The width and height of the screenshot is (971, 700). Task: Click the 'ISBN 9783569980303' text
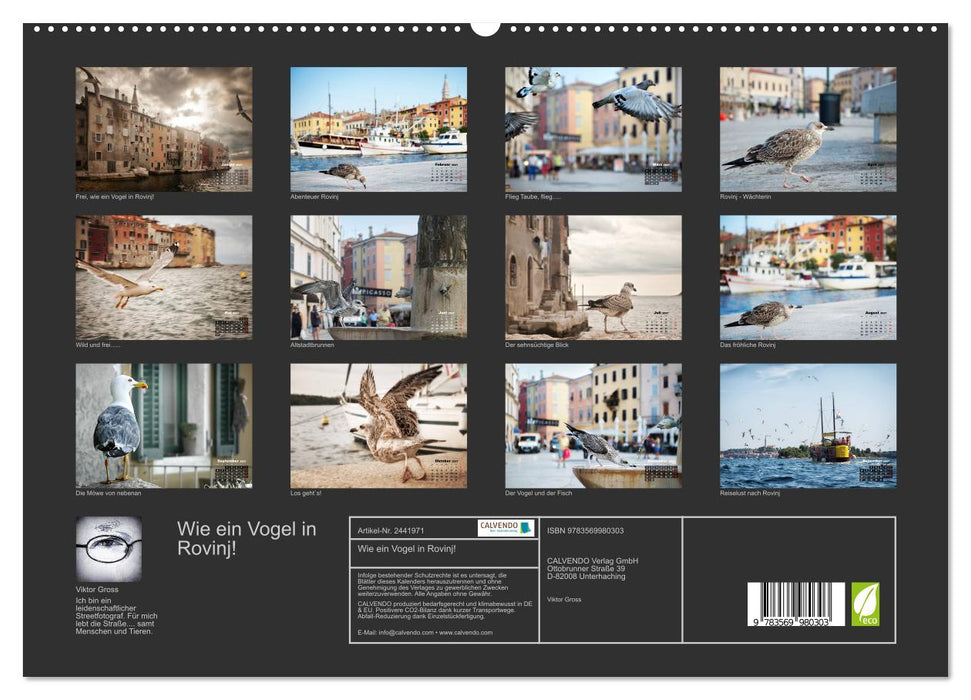click(585, 531)
